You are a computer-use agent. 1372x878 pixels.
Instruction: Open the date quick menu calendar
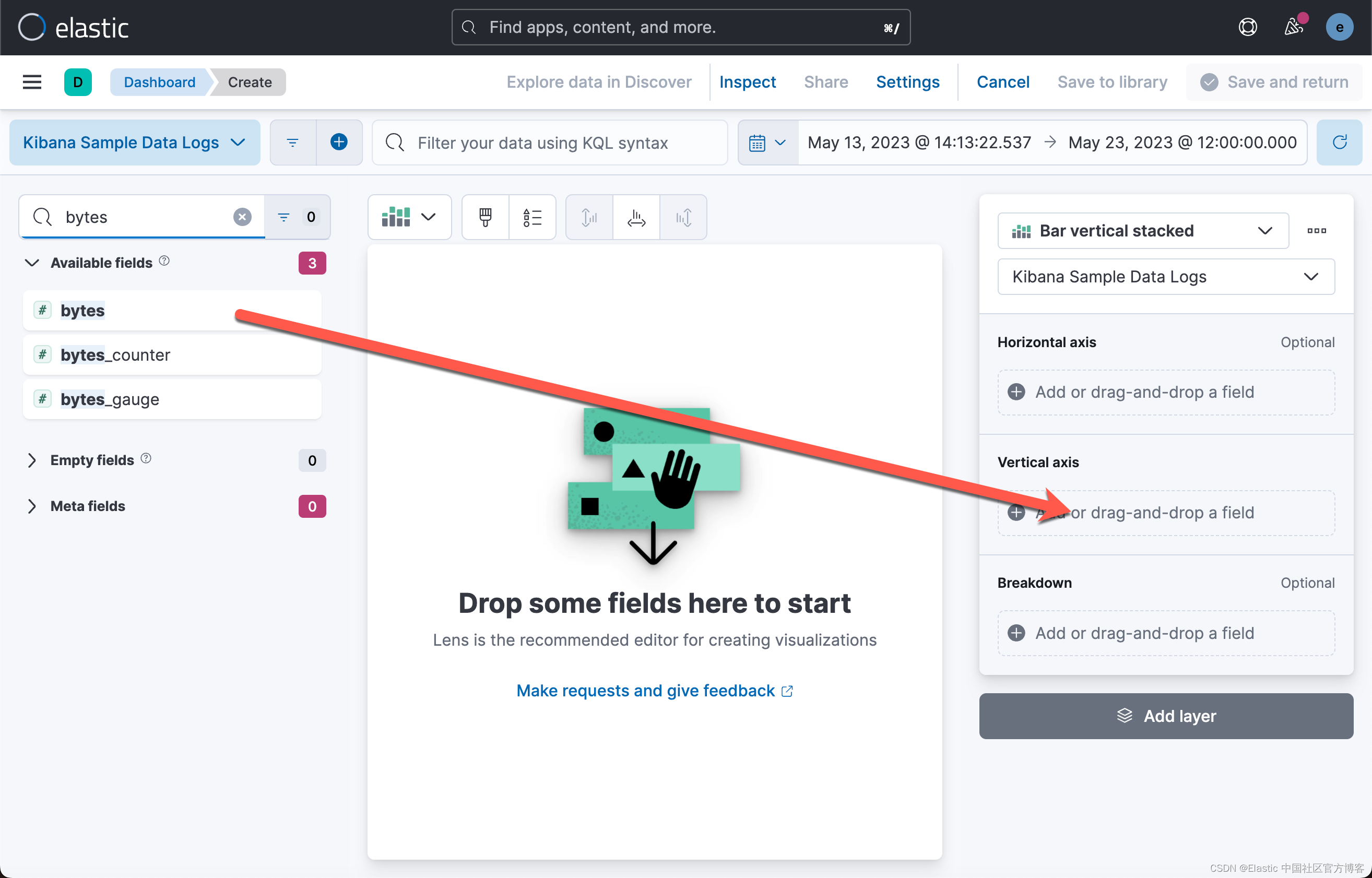pos(767,143)
